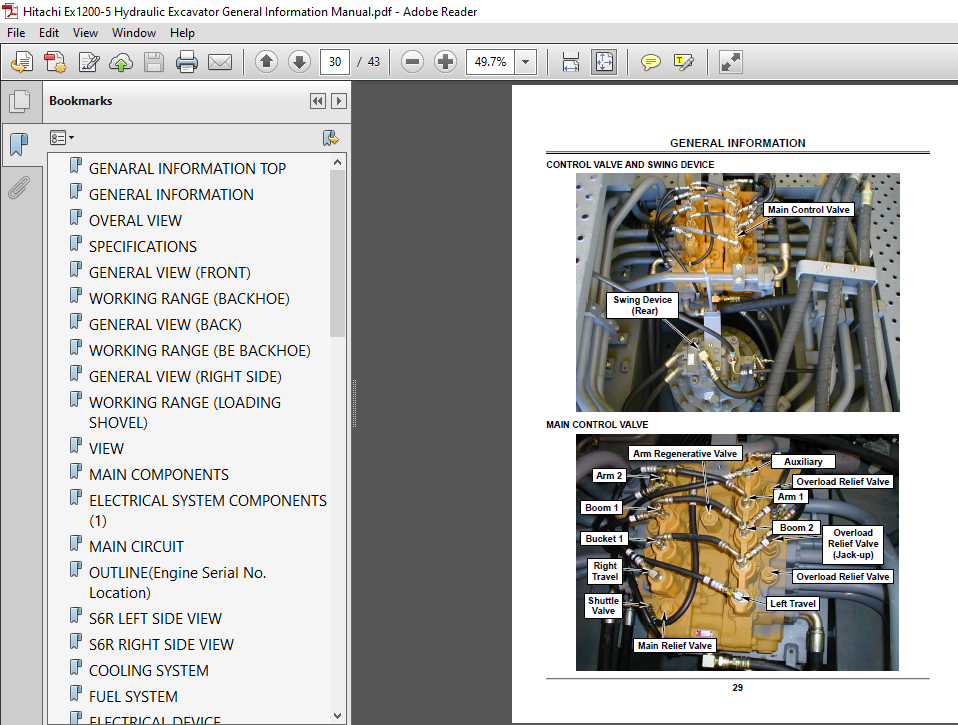Go to GENERAL VIEW (FRONT) bookmark

169,272
